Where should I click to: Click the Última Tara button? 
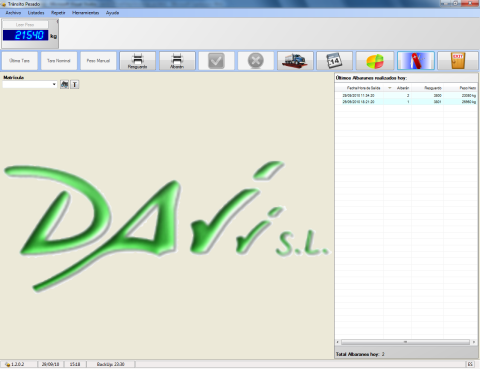click(19, 61)
